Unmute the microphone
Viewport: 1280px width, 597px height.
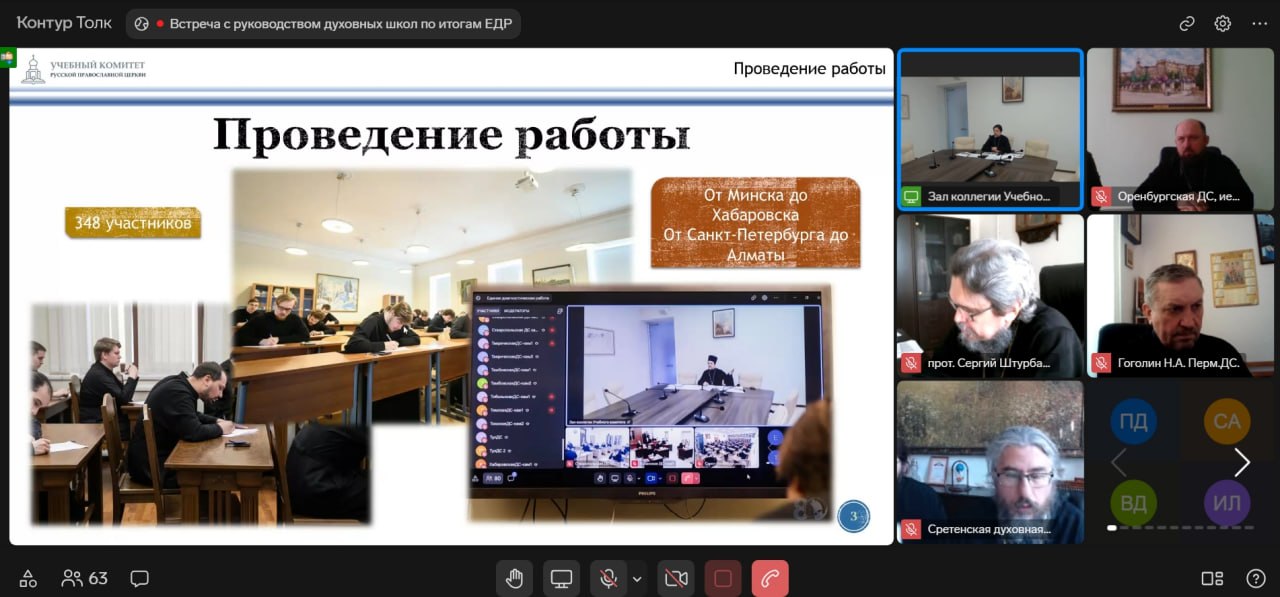pos(607,578)
